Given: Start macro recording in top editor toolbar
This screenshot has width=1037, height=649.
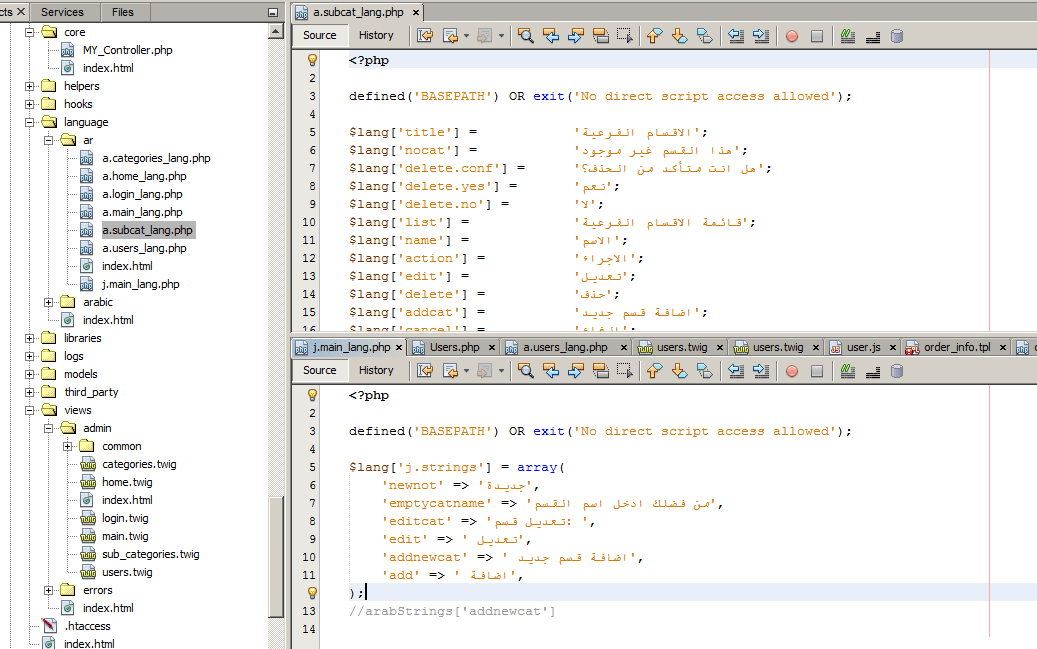Looking at the screenshot, I should (792, 36).
